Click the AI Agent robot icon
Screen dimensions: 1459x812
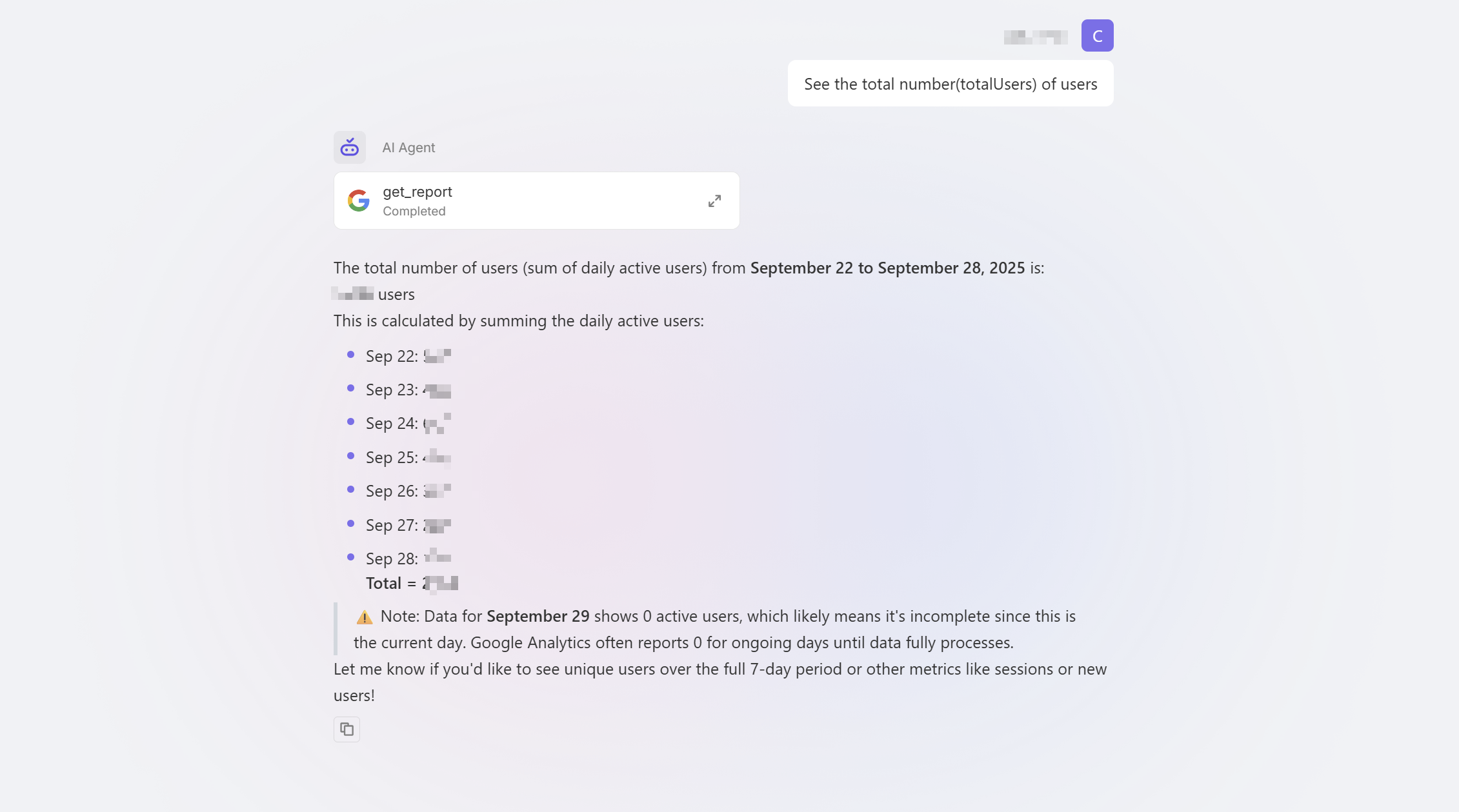(x=350, y=148)
